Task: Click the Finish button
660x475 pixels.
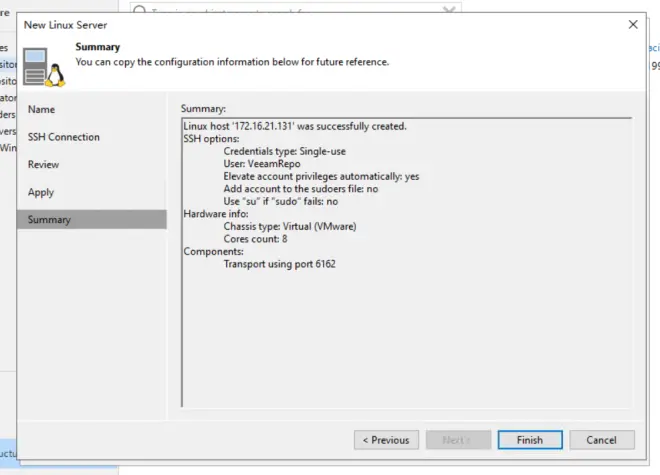Action: (530, 440)
